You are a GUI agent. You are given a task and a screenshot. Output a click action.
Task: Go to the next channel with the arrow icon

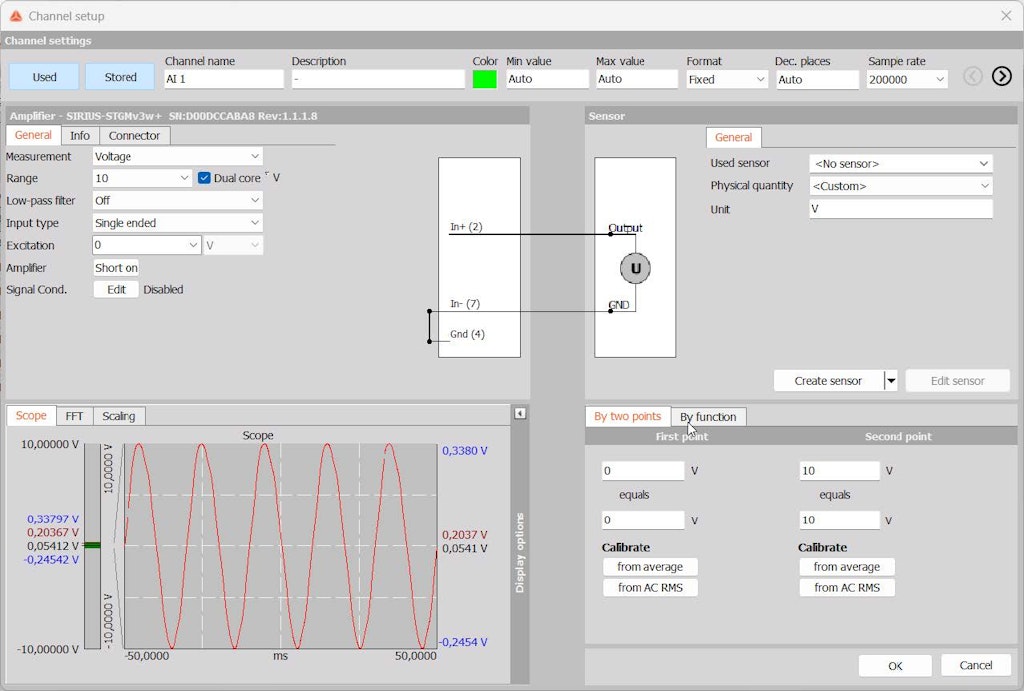tap(1001, 76)
